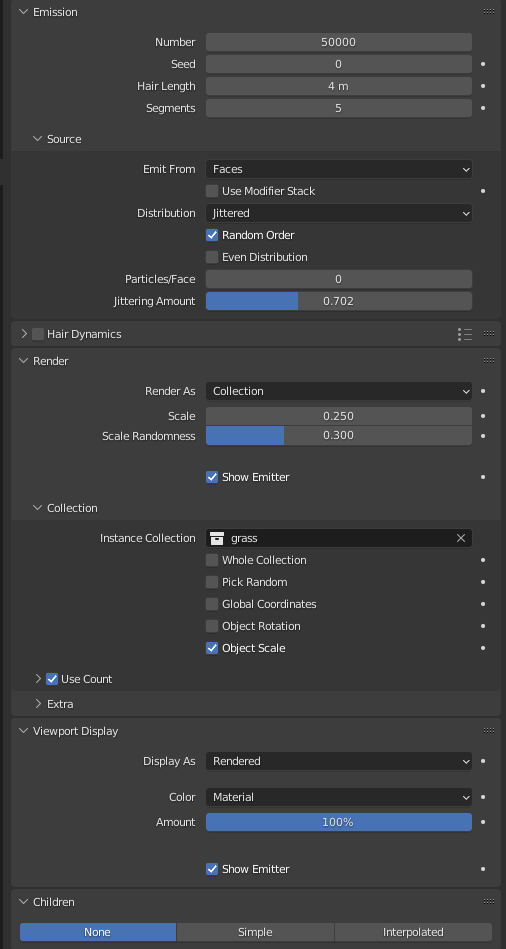The width and height of the screenshot is (506, 949).
Task: Click animate dot beside Display As
Action: click(x=483, y=761)
